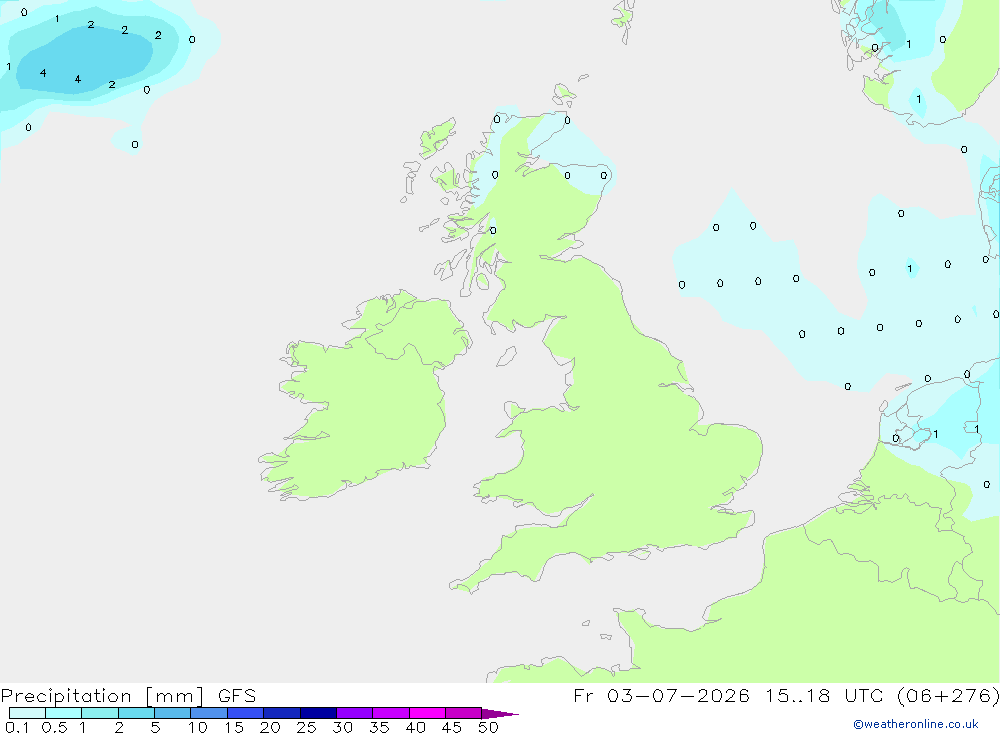Click the over-50 arrow tip of legend

[x=500, y=714]
